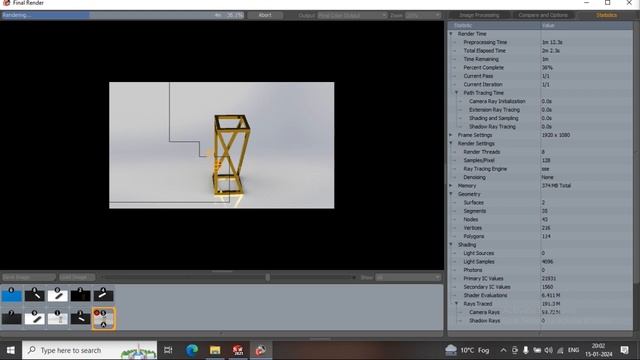Collapse the Rays Traced group

(457, 304)
